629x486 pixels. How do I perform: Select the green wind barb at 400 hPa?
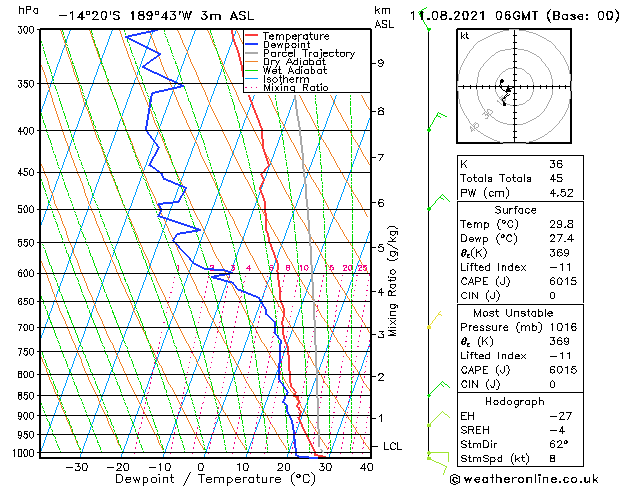[x=437, y=122]
